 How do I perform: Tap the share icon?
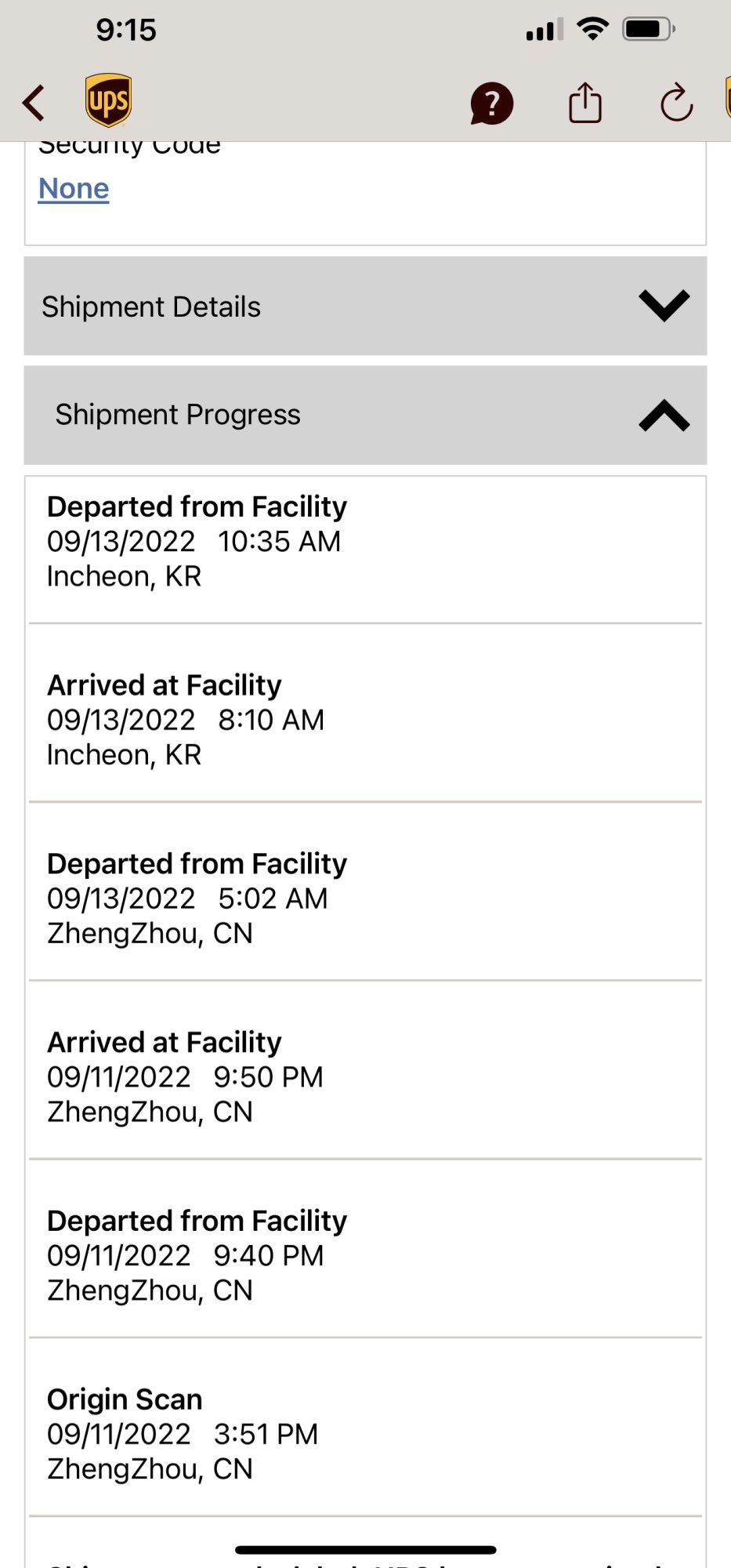585,103
